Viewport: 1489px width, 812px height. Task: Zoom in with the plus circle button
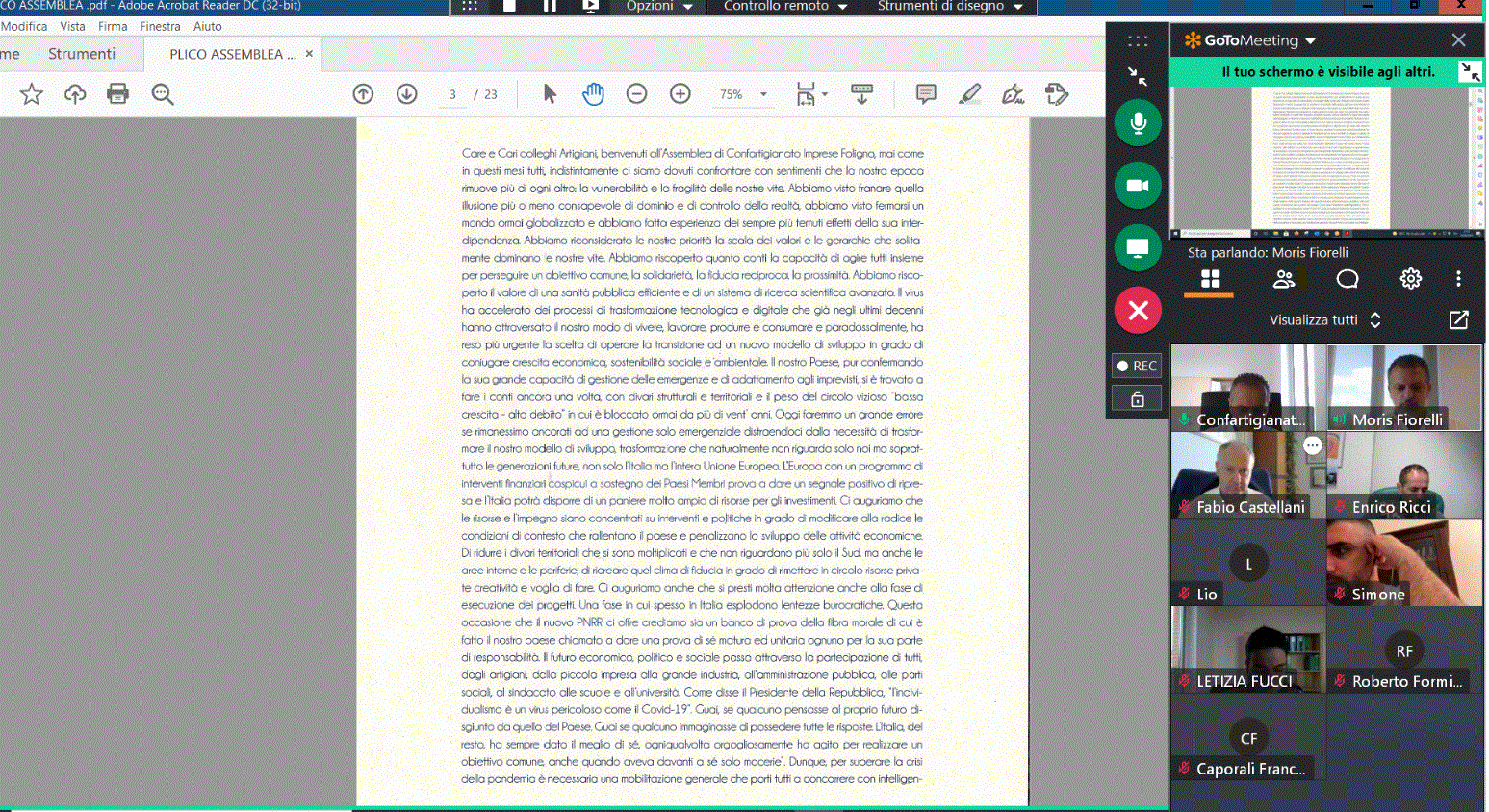tap(680, 93)
